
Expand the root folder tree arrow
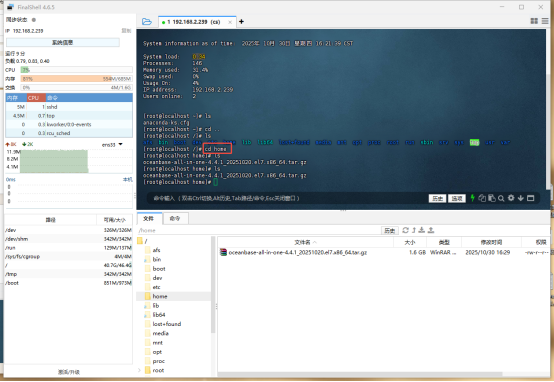point(139,370)
